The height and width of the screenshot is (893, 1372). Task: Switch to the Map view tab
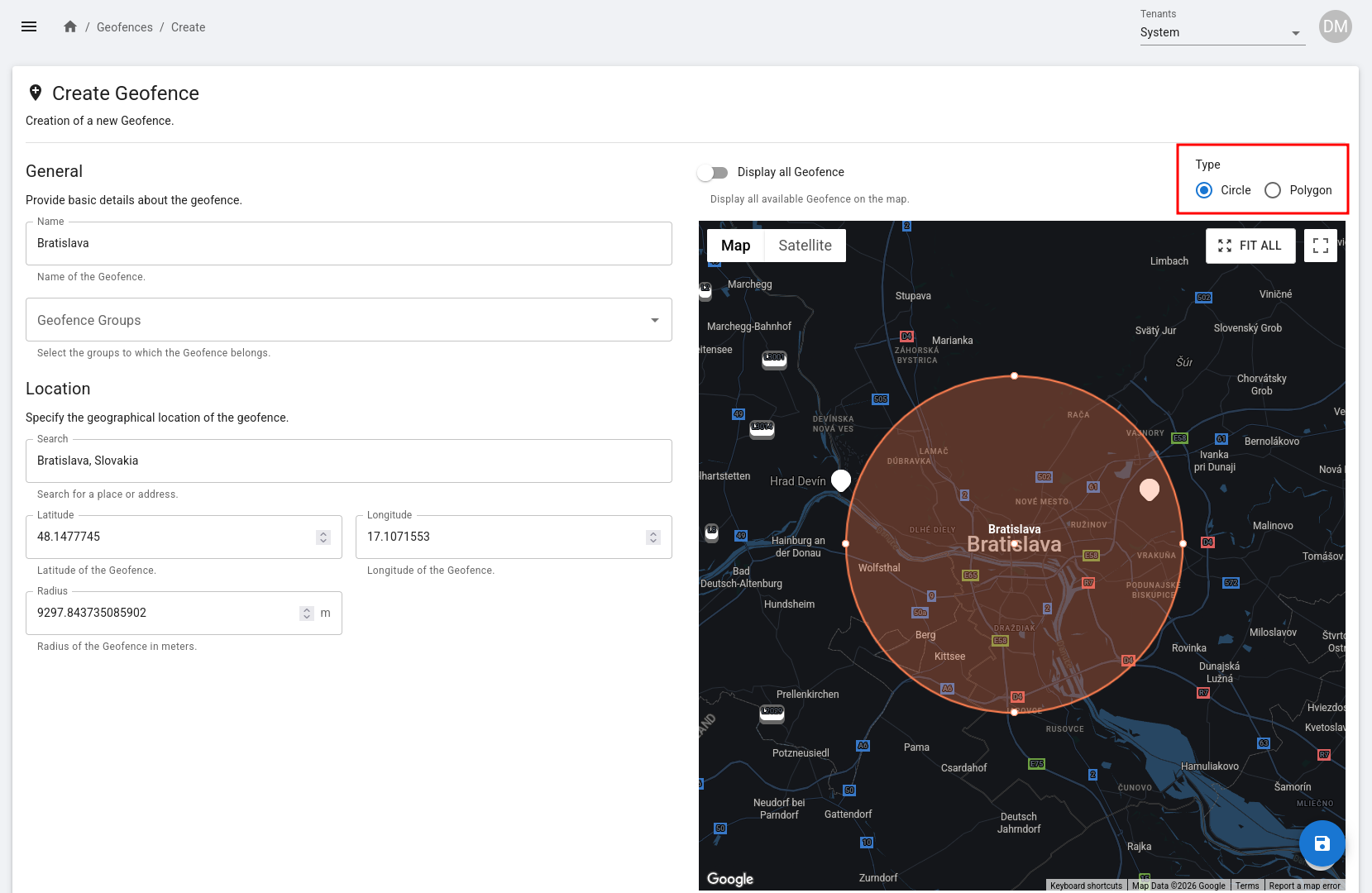tap(735, 246)
